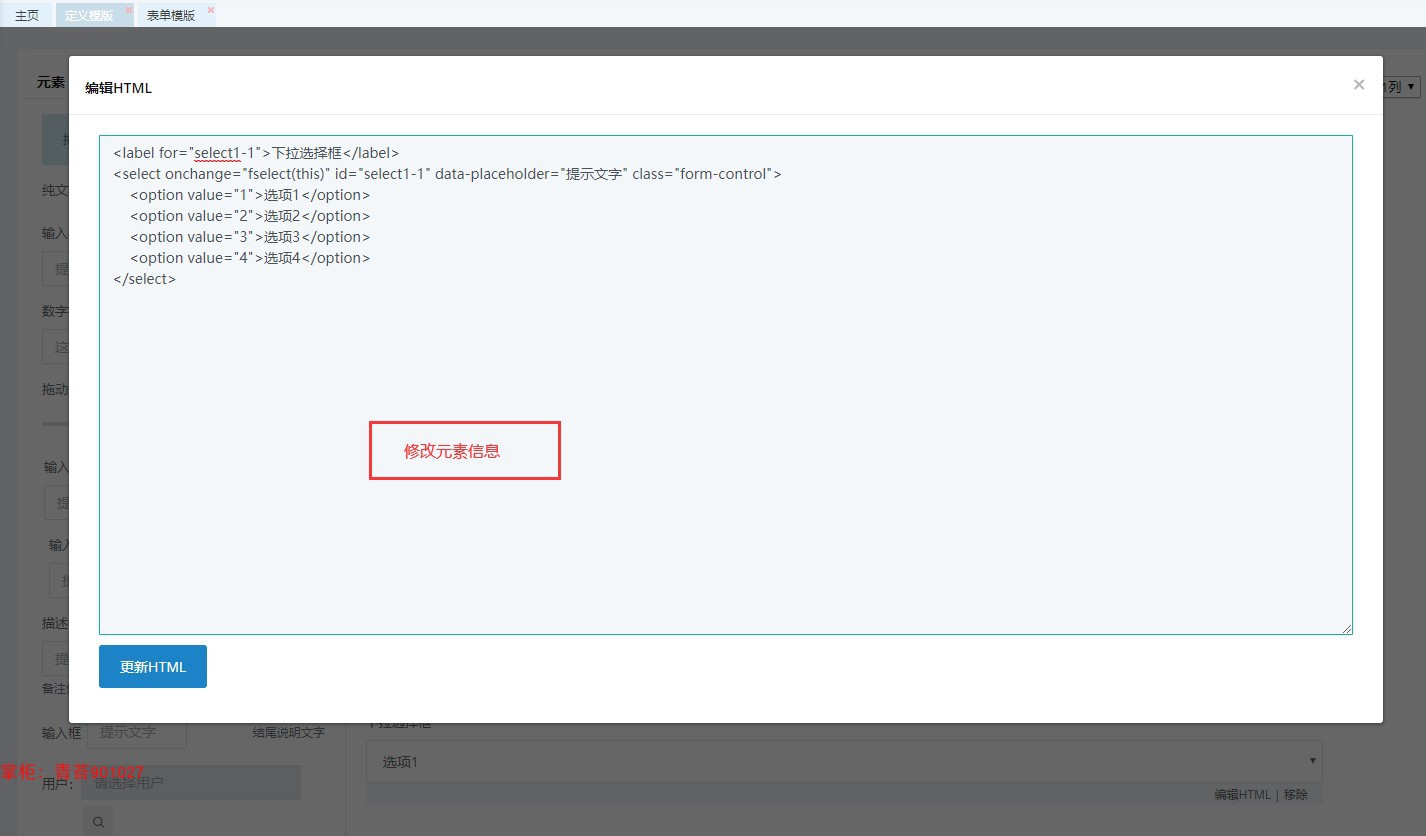Click the 提示文字 input next to 输入框
This screenshot has height=836, width=1426.
[137, 732]
